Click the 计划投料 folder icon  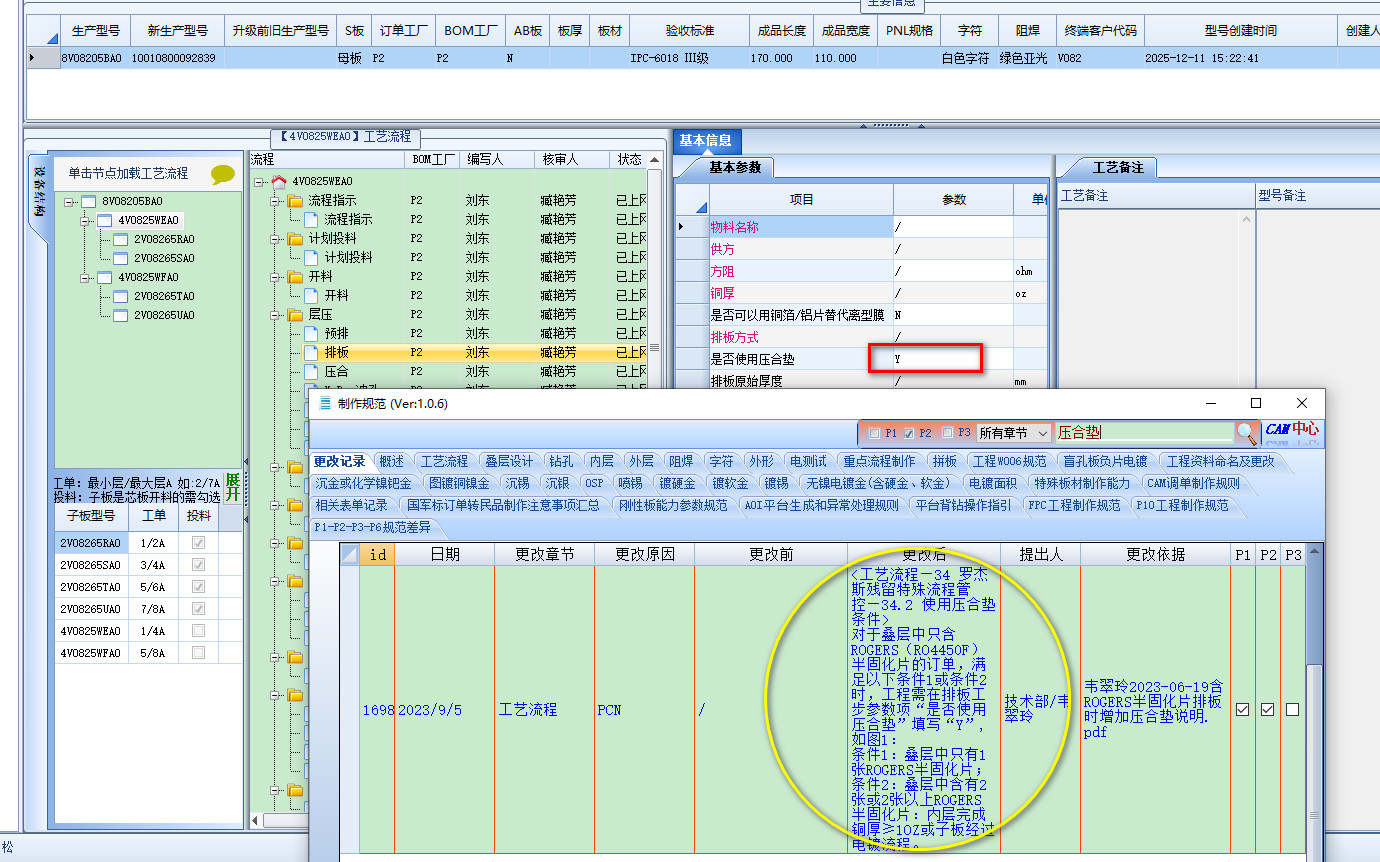point(295,238)
